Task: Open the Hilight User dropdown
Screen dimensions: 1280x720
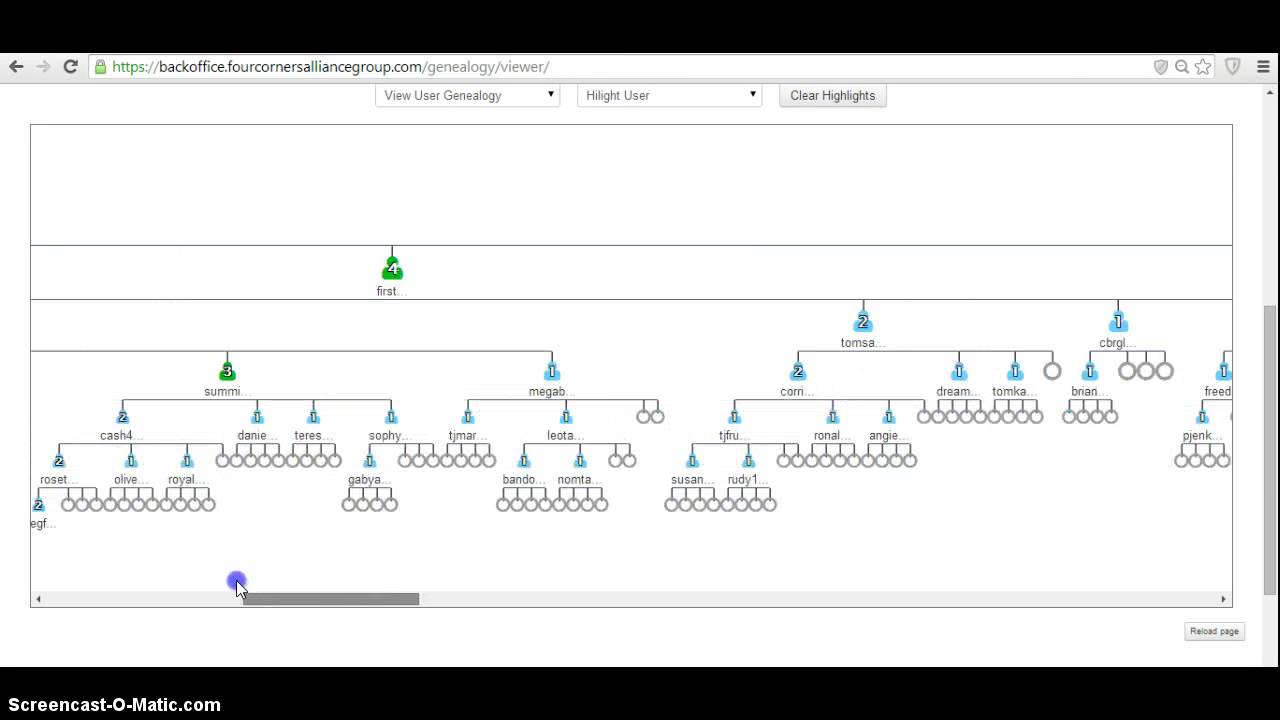Action: point(669,95)
